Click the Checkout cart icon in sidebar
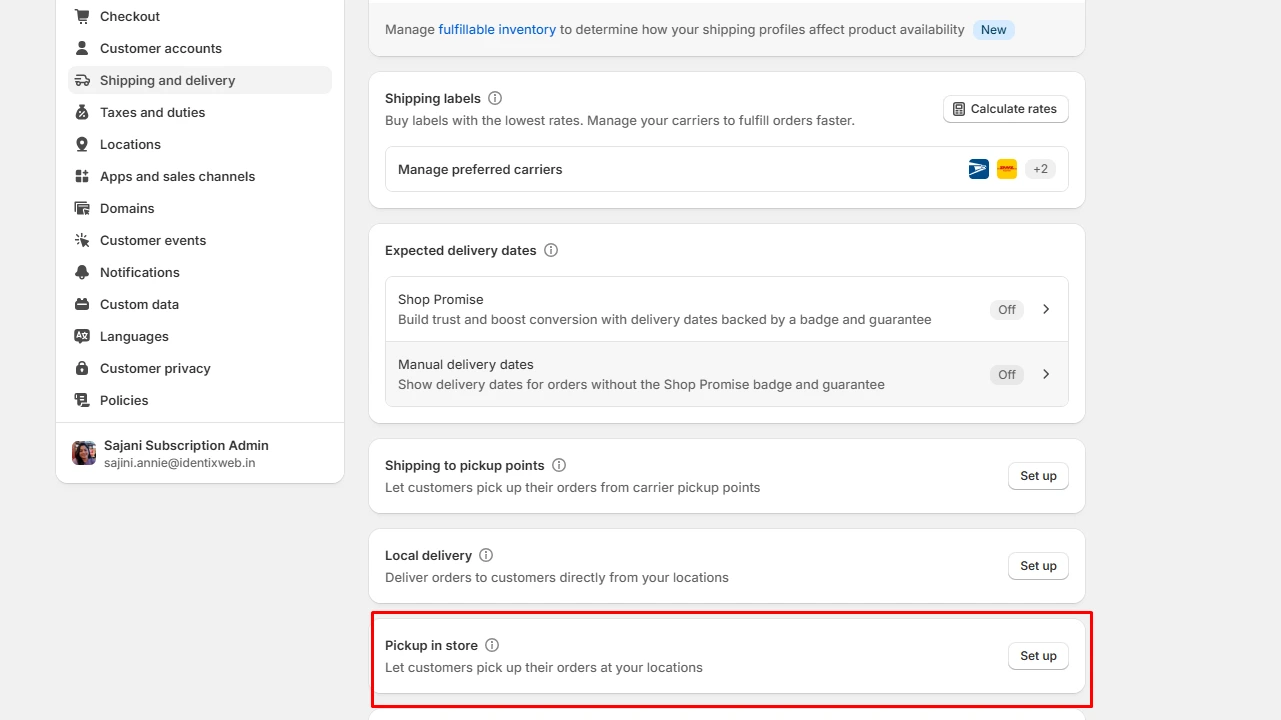The width and height of the screenshot is (1281, 720). click(82, 16)
